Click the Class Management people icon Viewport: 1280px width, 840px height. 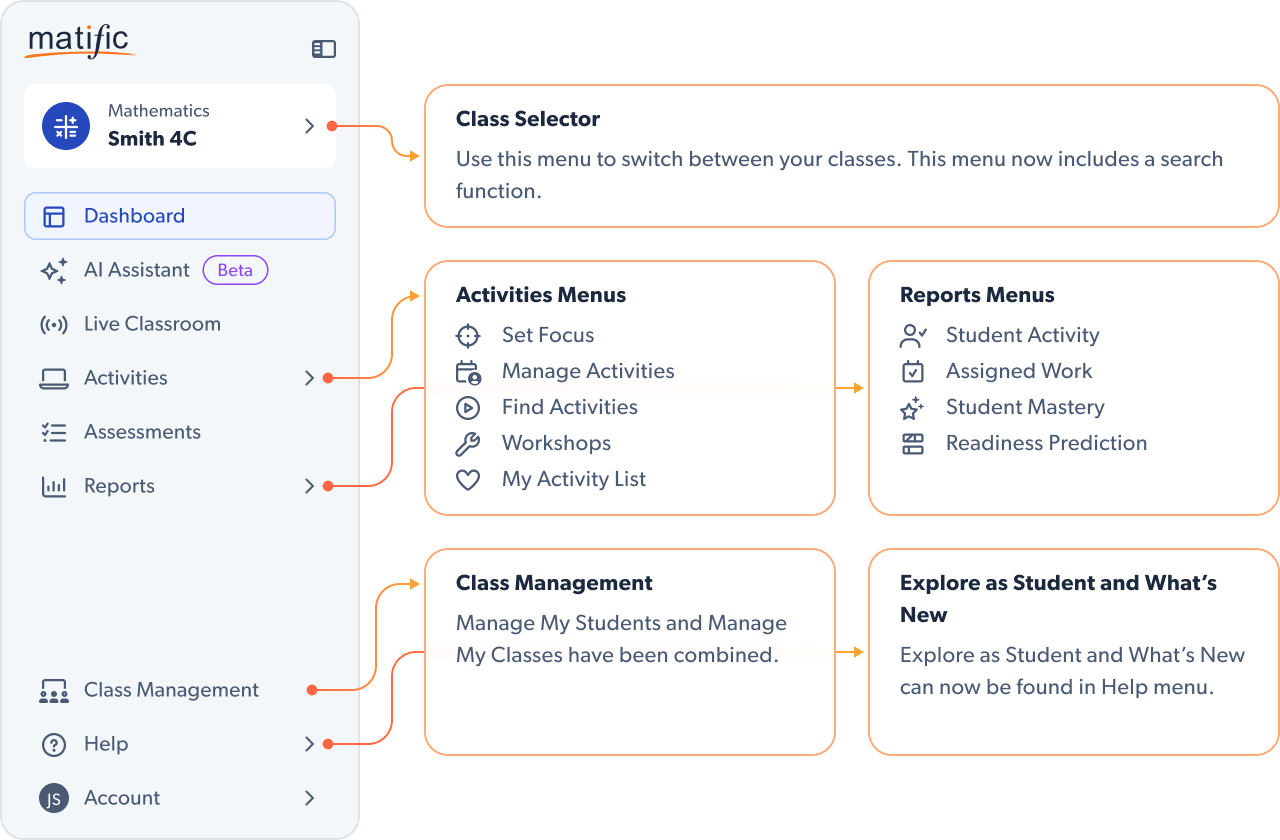tap(54, 691)
